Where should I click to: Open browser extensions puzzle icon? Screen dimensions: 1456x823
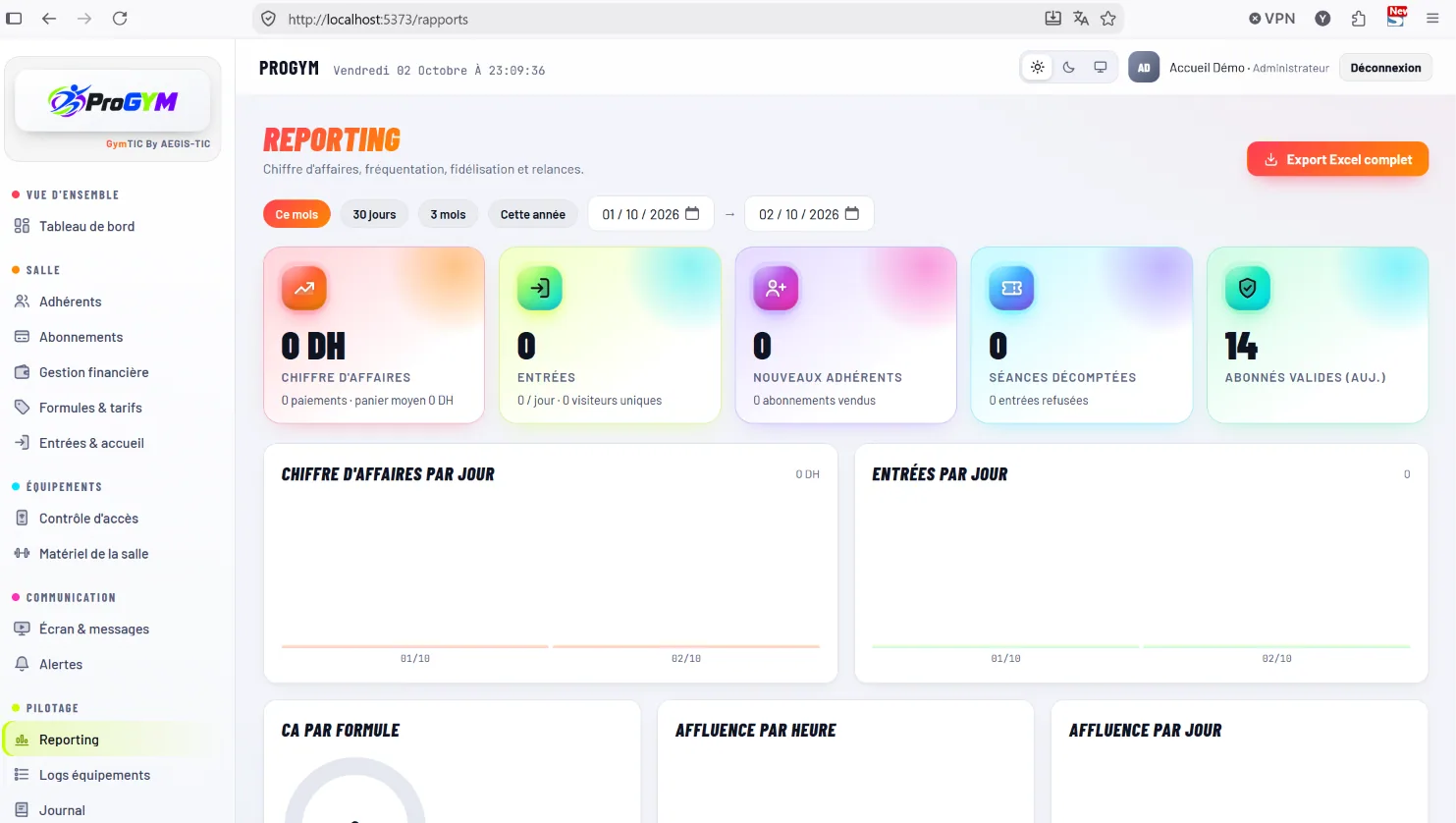pyautogui.click(x=1359, y=19)
